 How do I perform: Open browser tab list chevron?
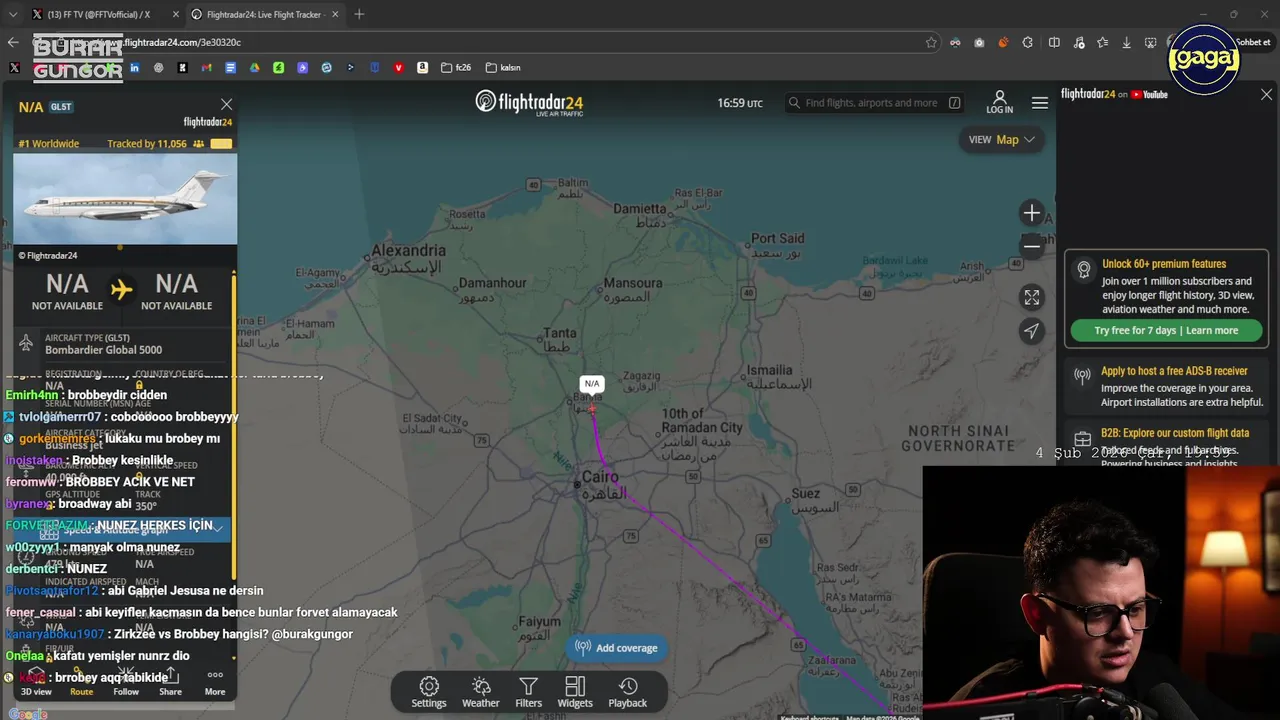coord(14,14)
